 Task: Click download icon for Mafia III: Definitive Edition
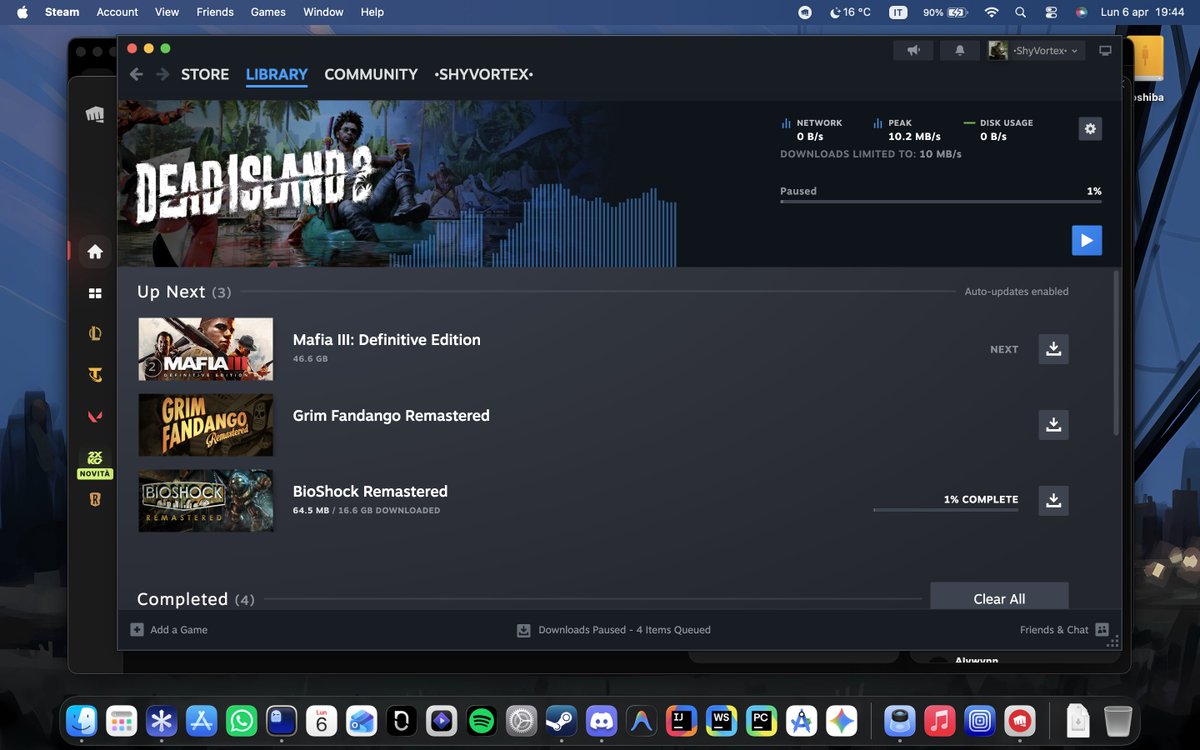tap(1053, 349)
